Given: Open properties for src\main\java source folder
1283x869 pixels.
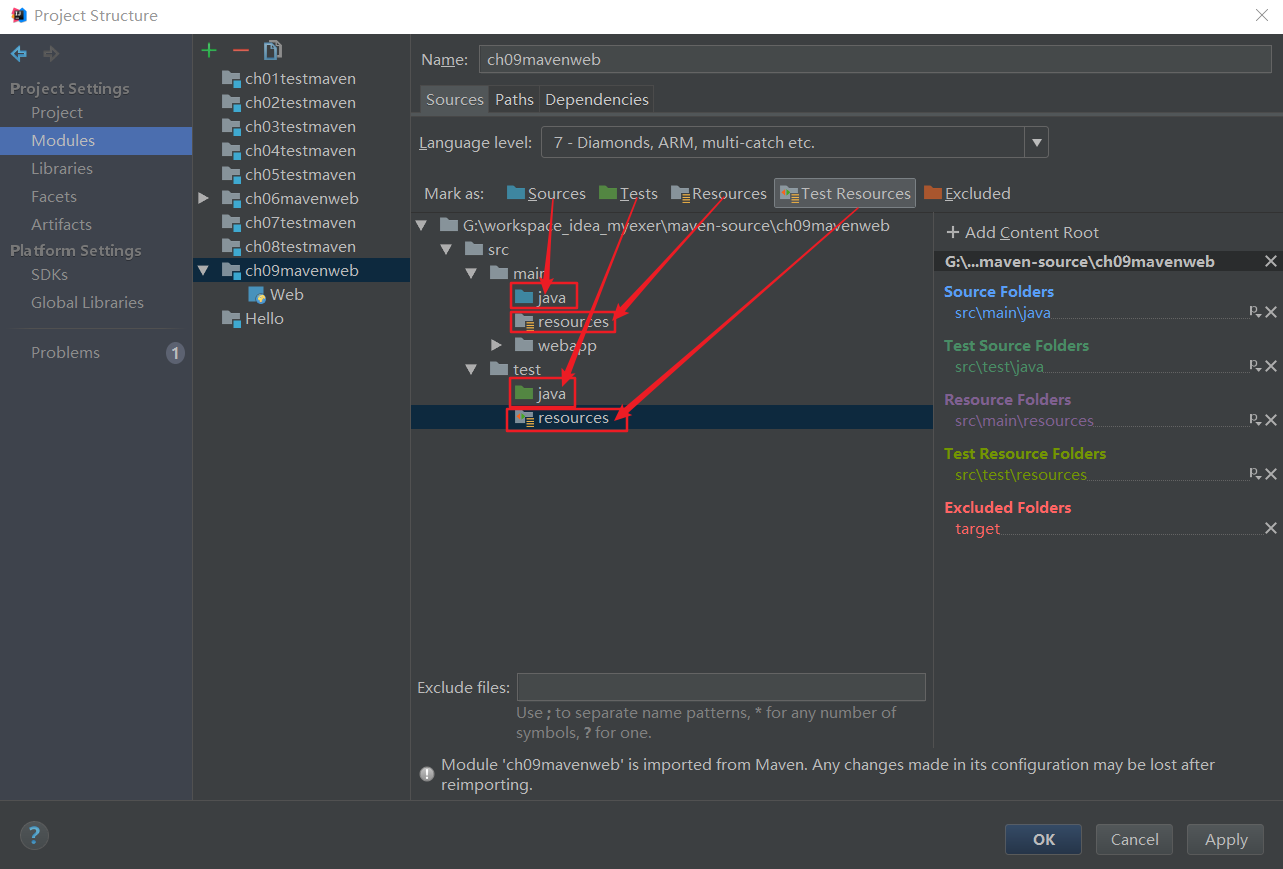Looking at the screenshot, I should click(x=1255, y=312).
